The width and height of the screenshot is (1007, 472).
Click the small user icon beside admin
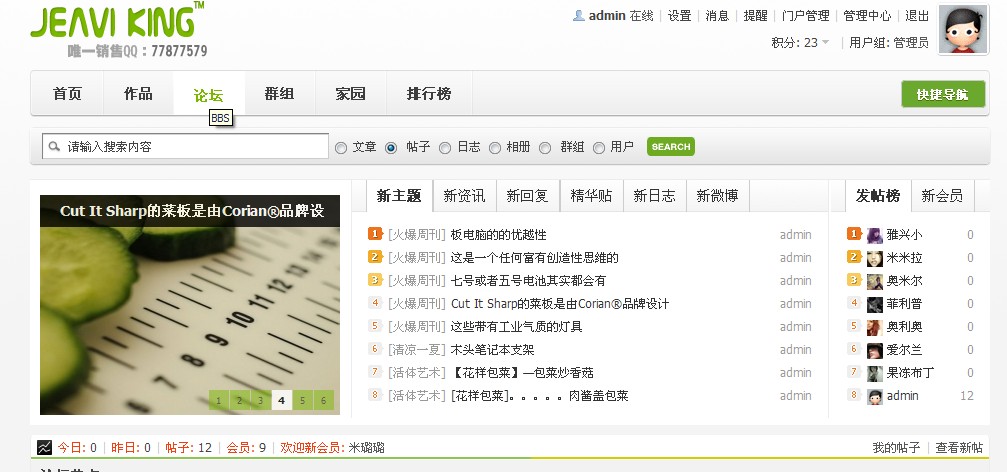[579, 15]
